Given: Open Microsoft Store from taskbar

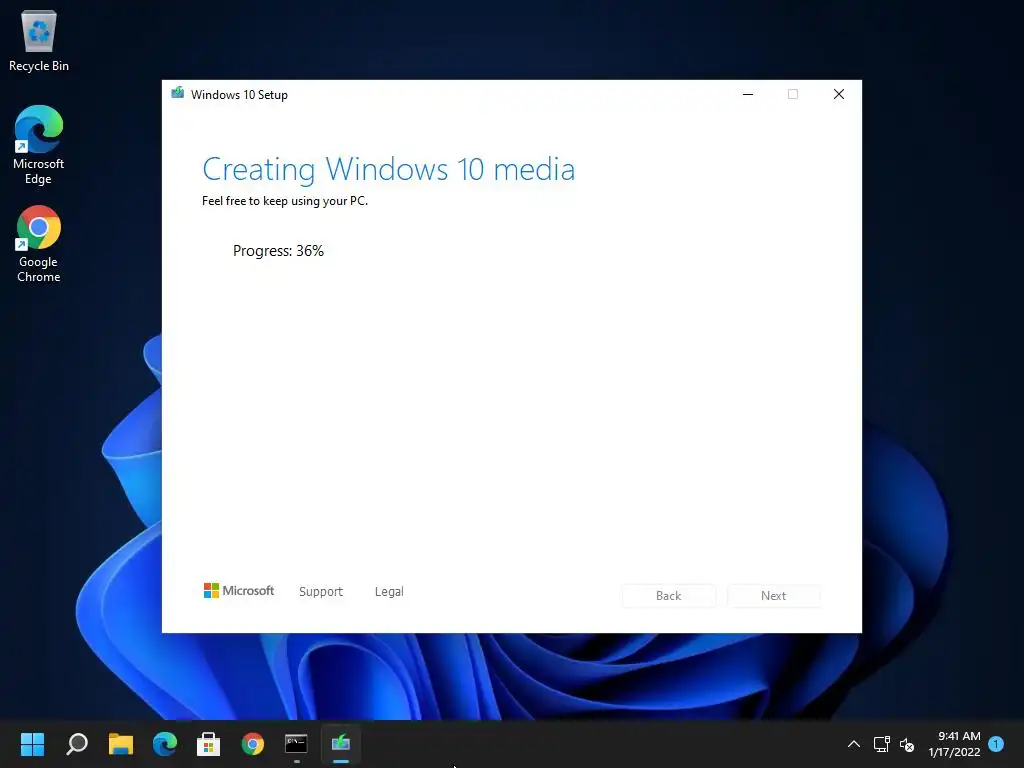Looking at the screenshot, I should pyautogui.click(x=208, y=743).
